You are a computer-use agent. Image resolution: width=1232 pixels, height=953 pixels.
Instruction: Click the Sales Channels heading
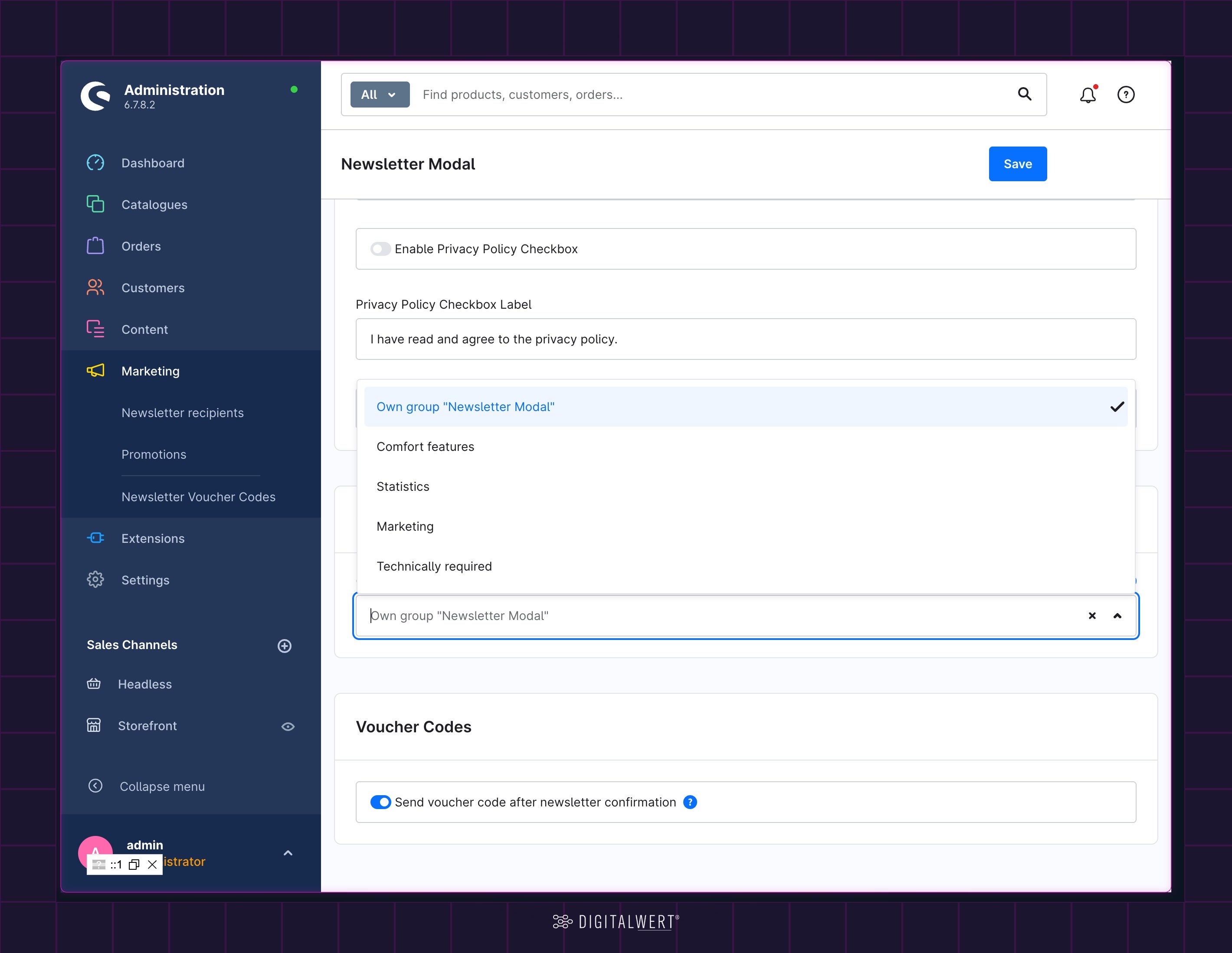132,645
